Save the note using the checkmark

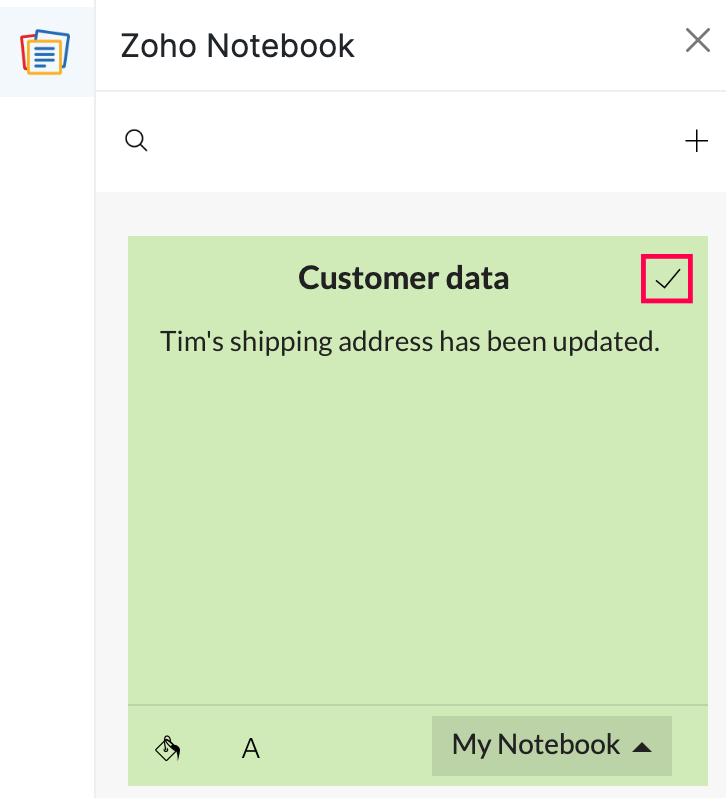[667, 279]
